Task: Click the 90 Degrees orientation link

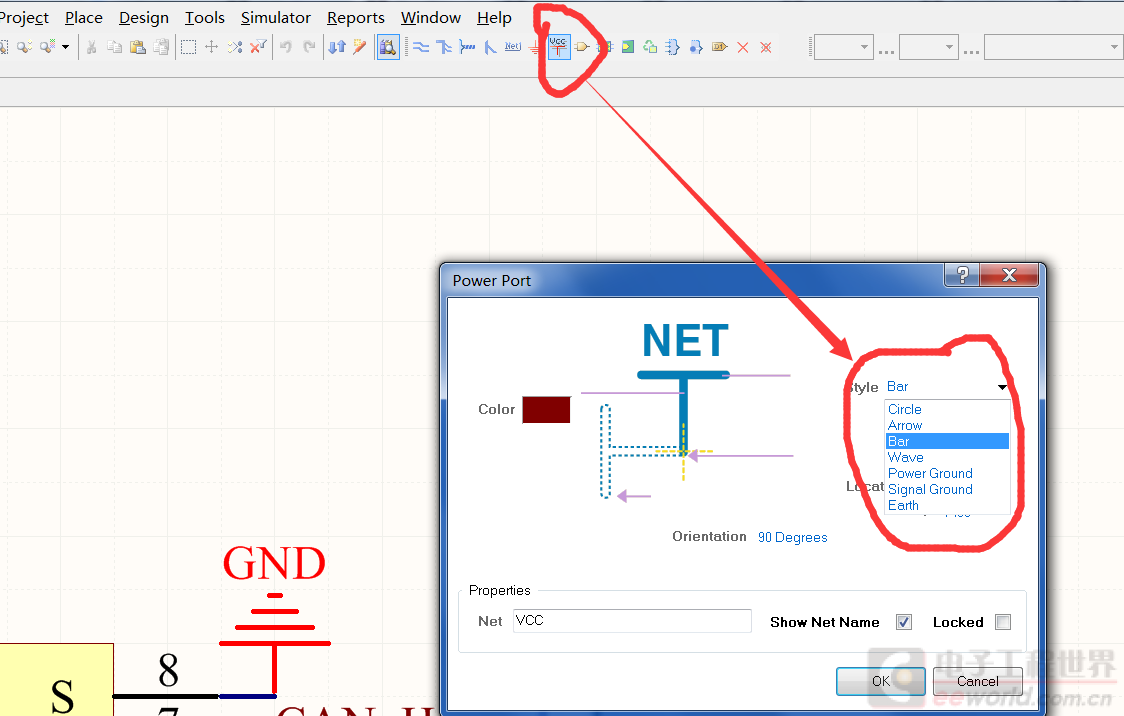Action: click(793, 538)
